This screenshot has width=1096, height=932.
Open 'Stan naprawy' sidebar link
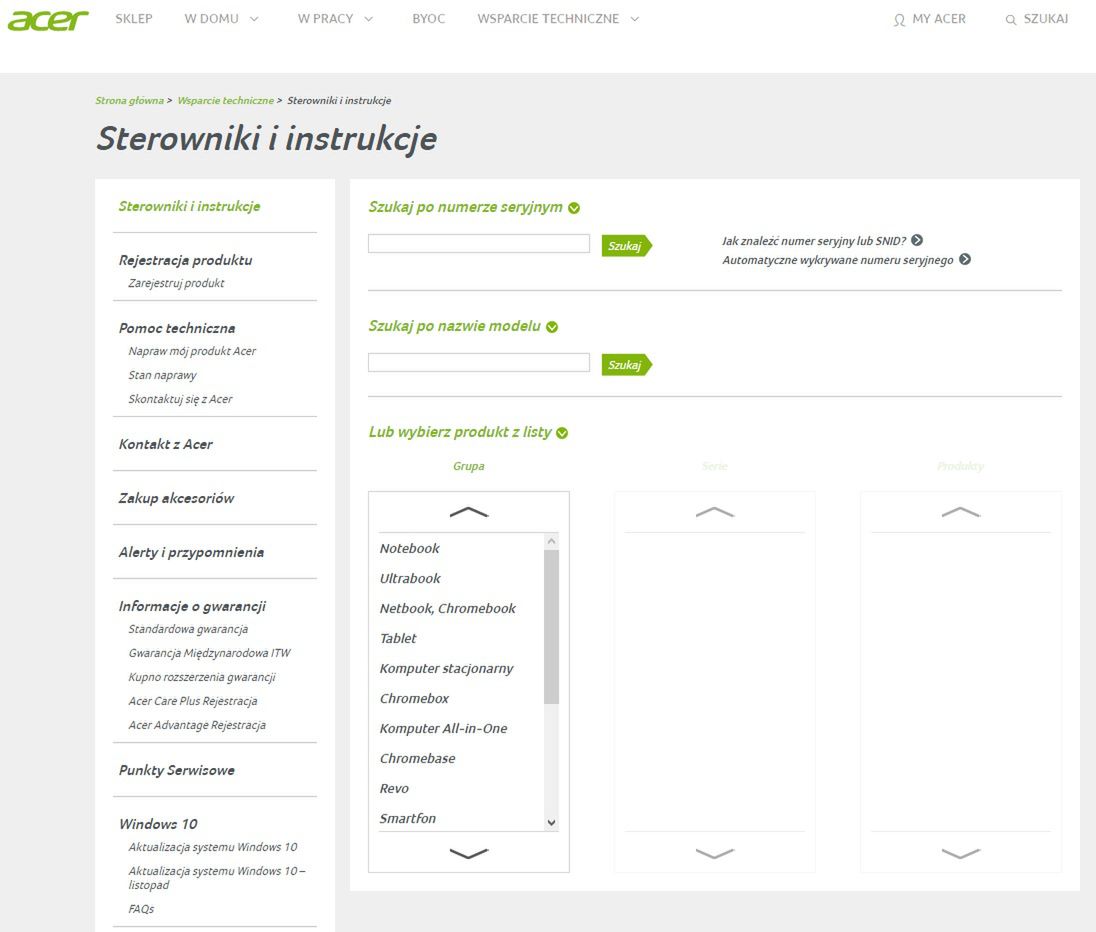coord(162,375)
